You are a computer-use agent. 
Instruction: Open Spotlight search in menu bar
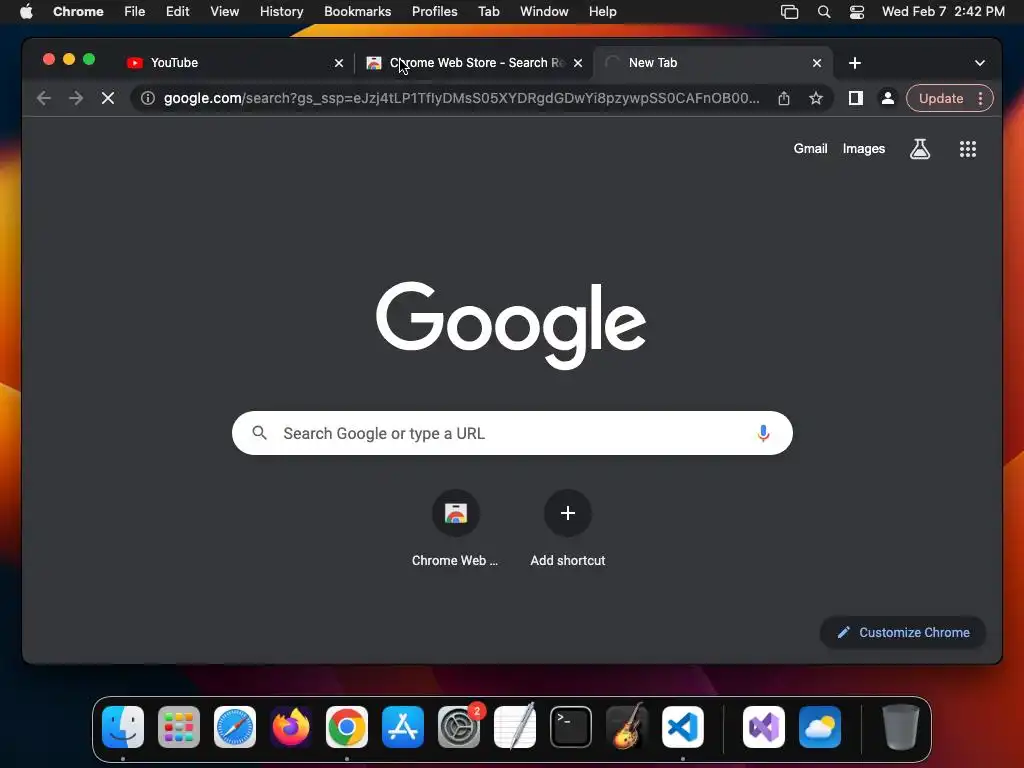pos(824,11)
